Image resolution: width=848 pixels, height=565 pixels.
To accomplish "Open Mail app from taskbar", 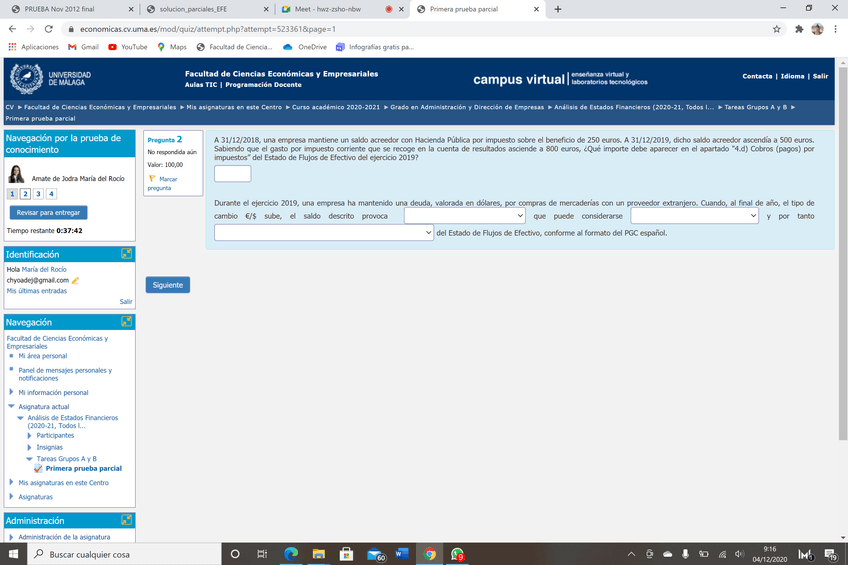I will click(375, 554).
